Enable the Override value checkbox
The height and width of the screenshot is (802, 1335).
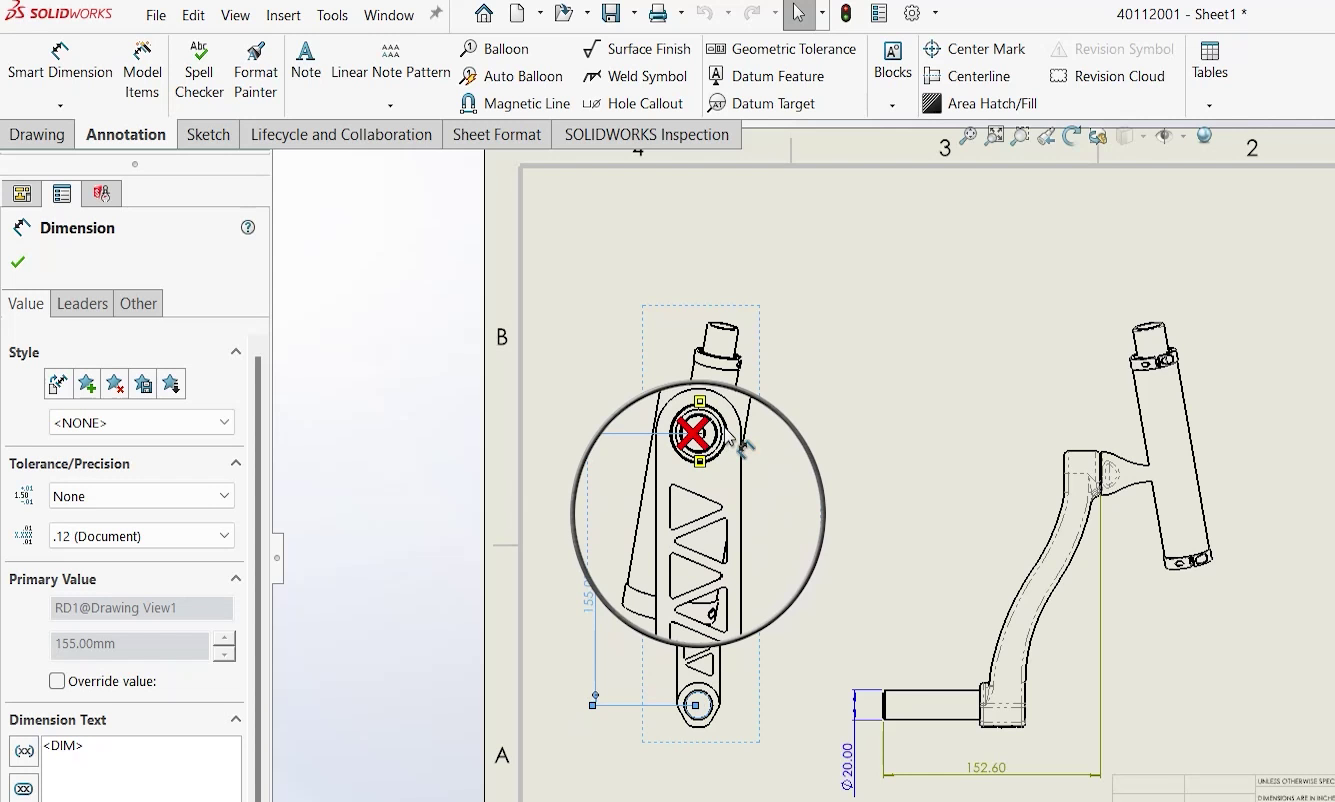(57, 681)
